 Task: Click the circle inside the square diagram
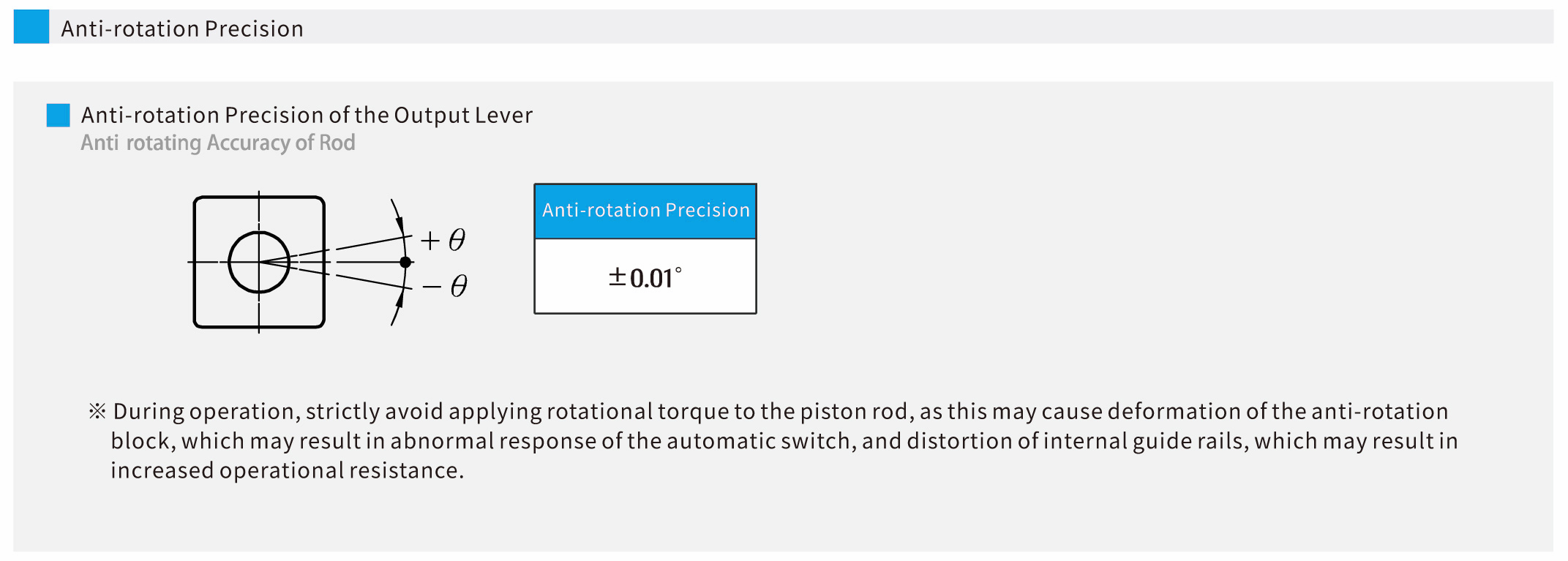[258, 262]
